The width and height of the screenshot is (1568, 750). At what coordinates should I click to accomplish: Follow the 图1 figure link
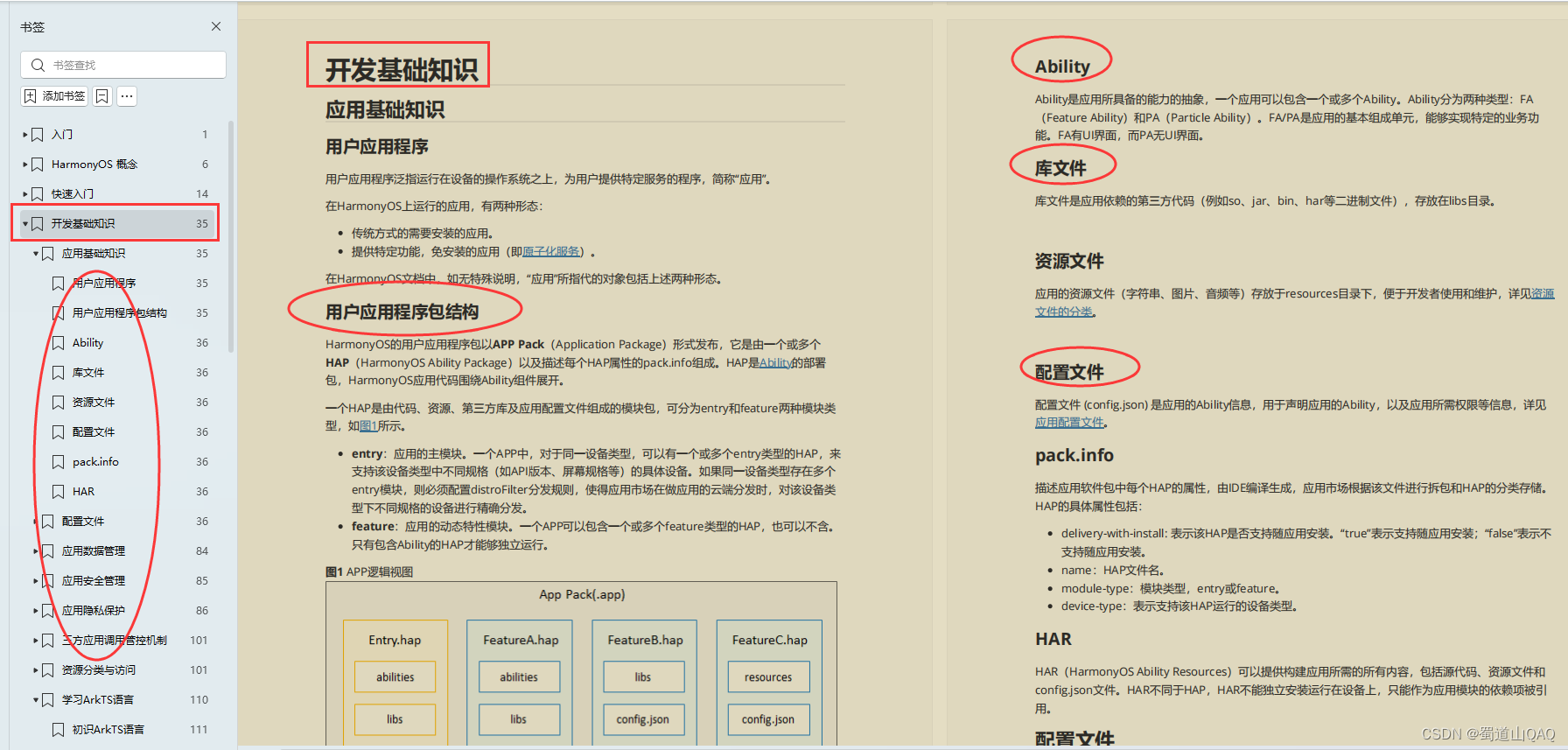pos(368,426)
